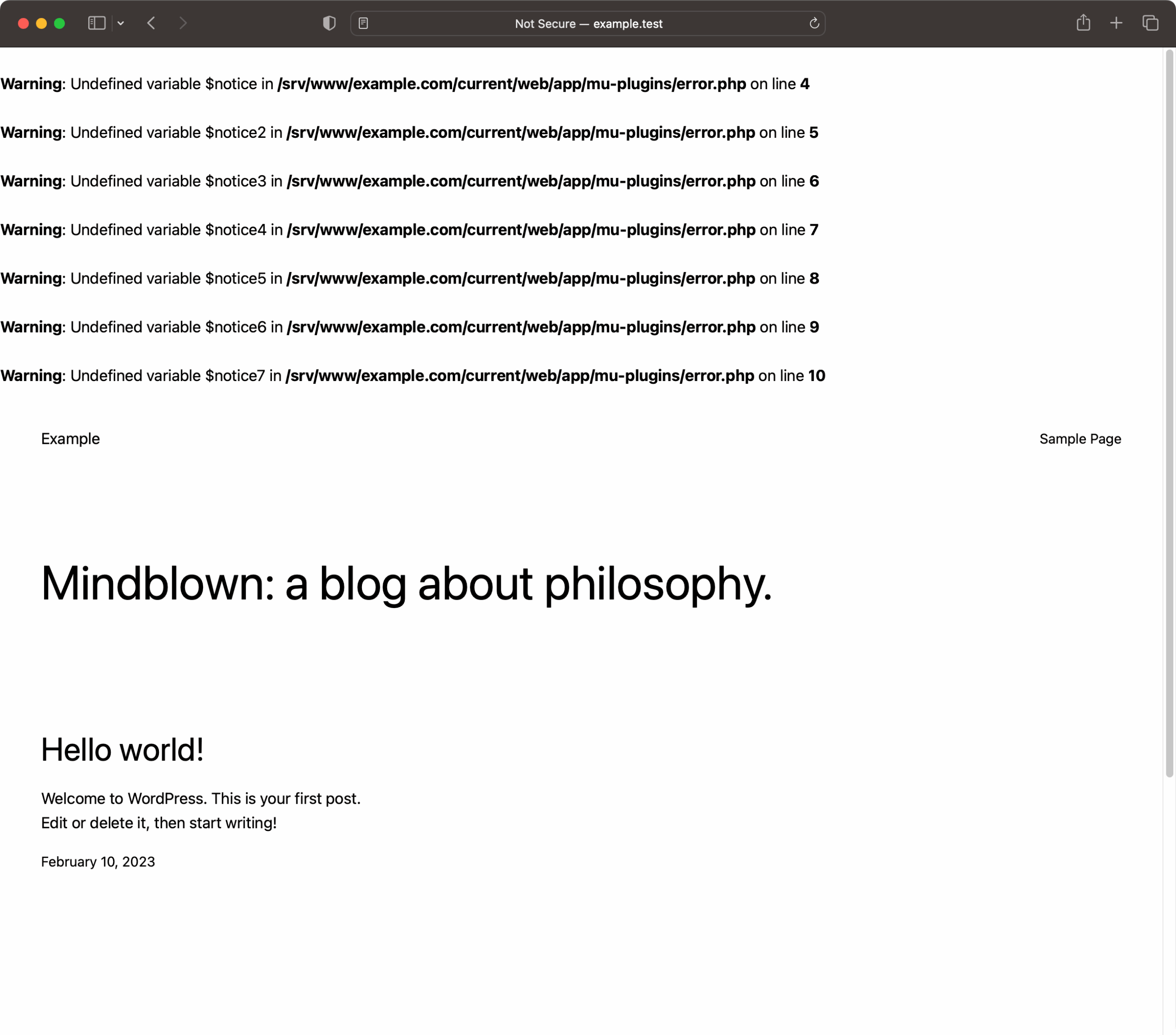Open the Privacy Report shield
1176x1035 pixels.
(x=329, y=23)
